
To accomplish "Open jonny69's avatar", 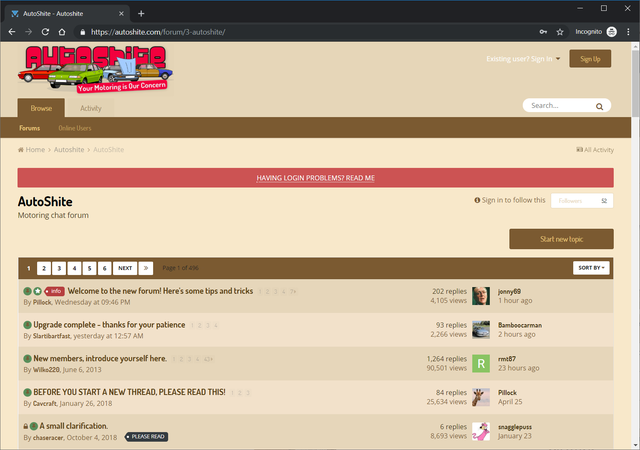I will 481,296.
